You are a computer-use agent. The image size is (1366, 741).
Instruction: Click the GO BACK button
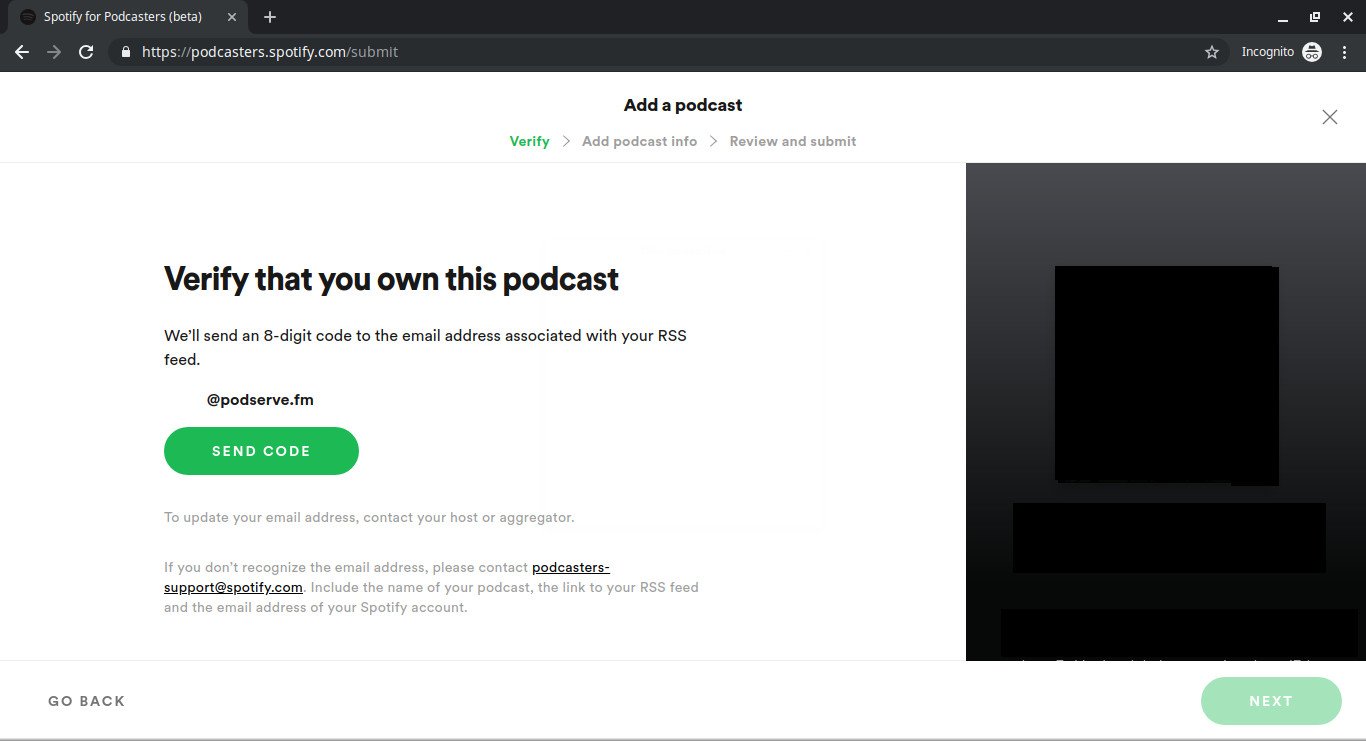(x=87, y=701)
